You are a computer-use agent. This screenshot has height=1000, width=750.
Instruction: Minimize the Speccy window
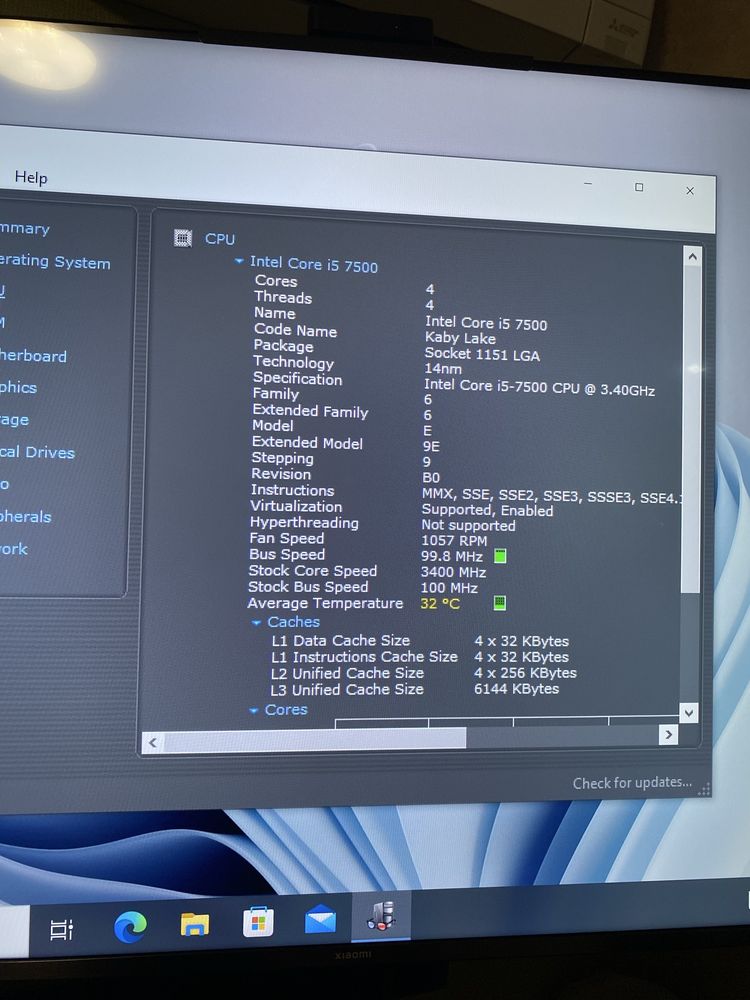point(588,184)
